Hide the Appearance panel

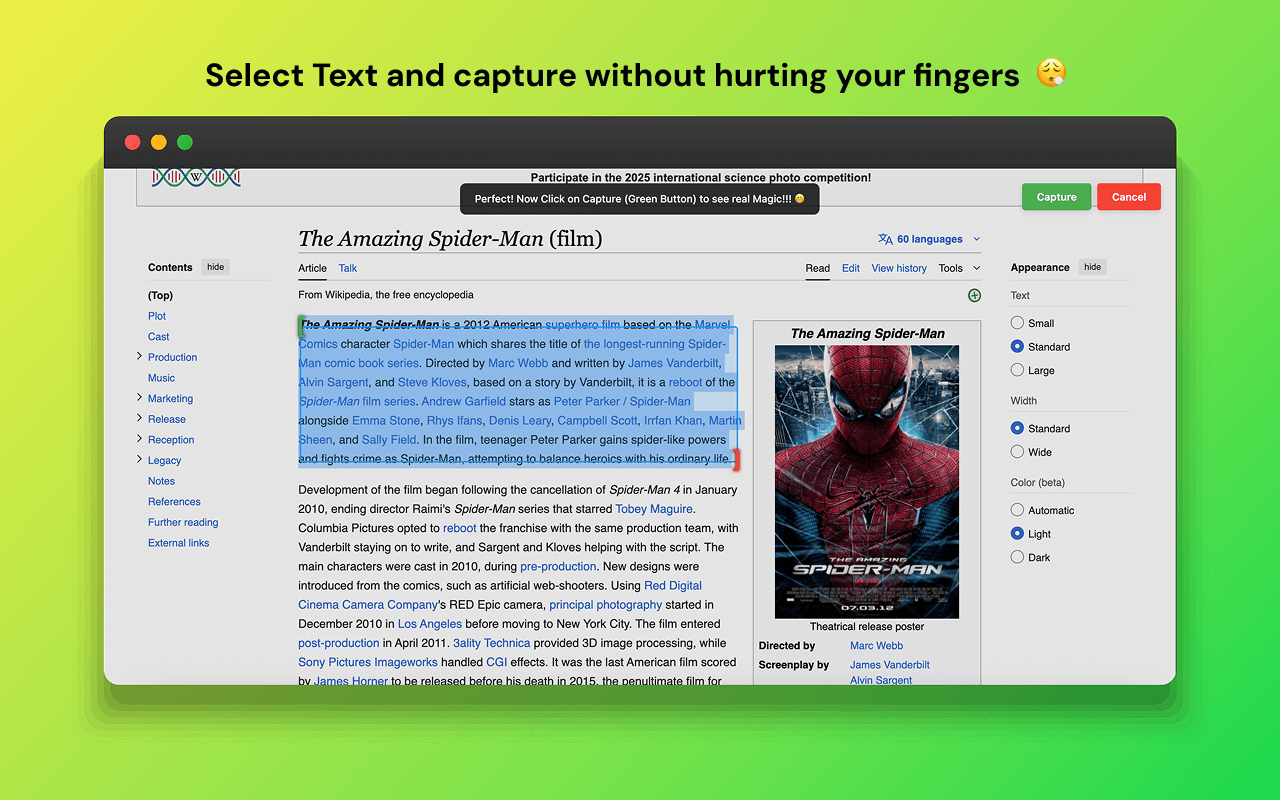(x=1092, y=267)
